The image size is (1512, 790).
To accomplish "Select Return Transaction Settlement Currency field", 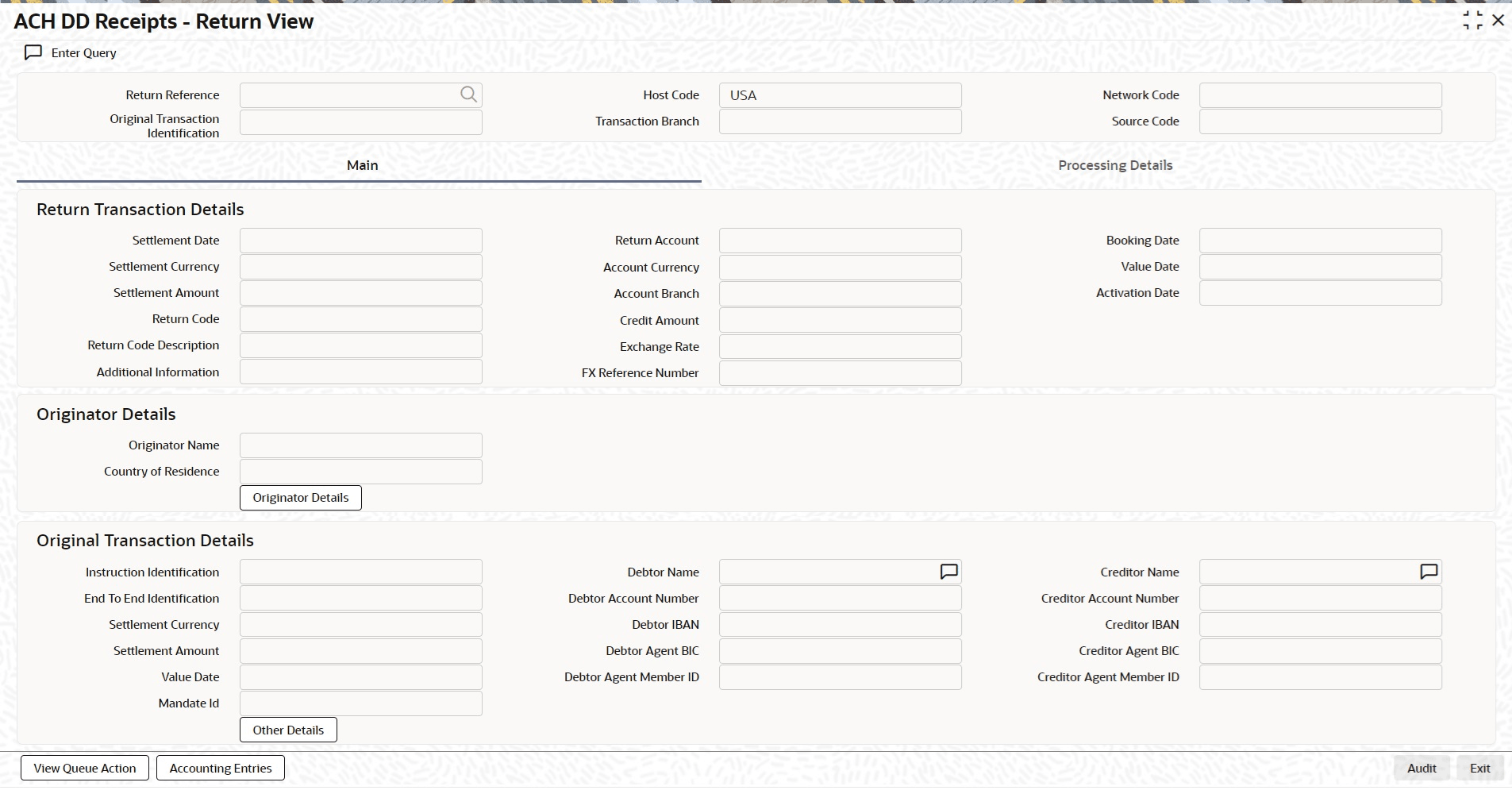I will click(x=361, y=267).
